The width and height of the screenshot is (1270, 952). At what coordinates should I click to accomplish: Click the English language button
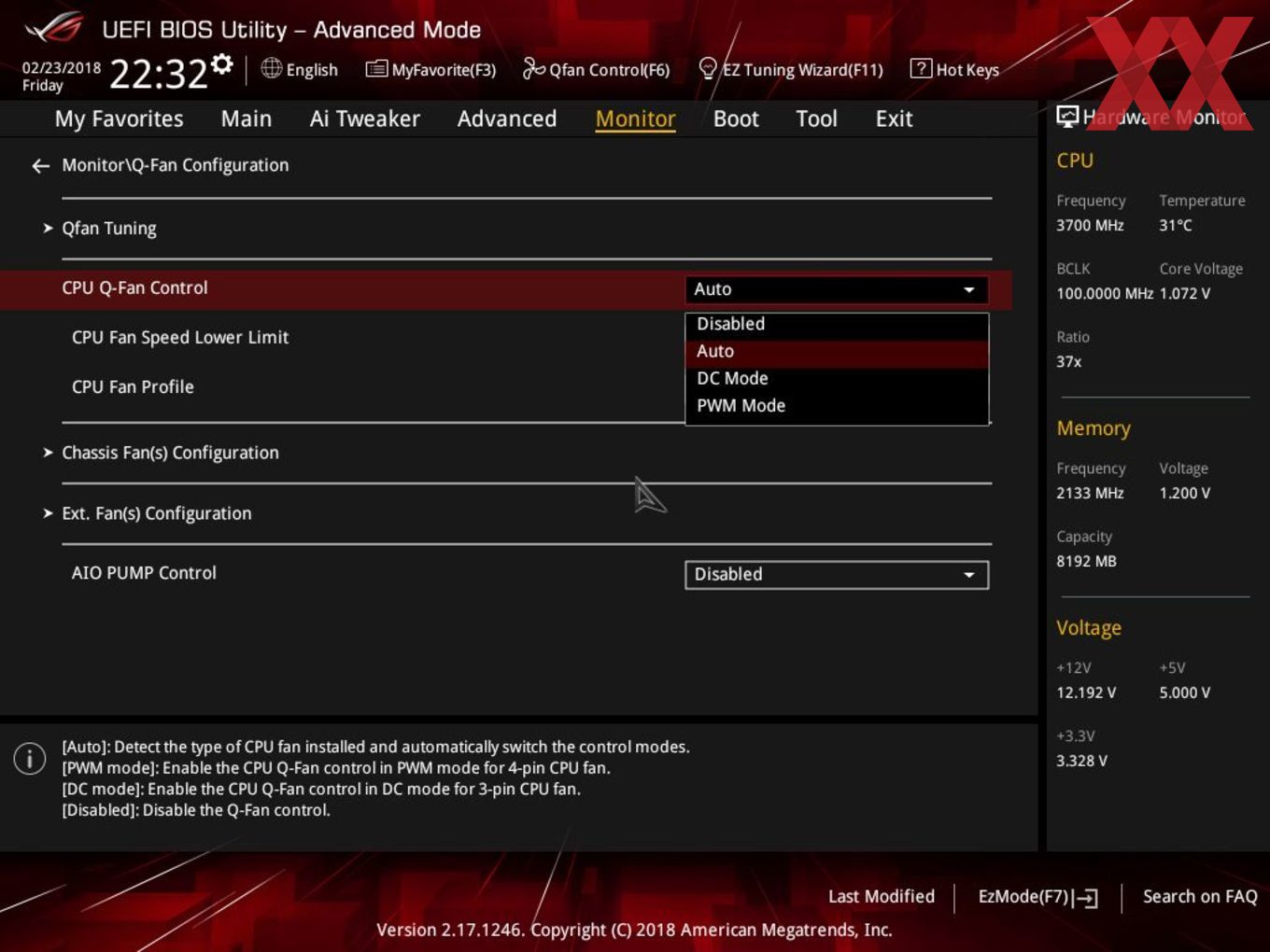pyautogui.click(x=299, y=69)
